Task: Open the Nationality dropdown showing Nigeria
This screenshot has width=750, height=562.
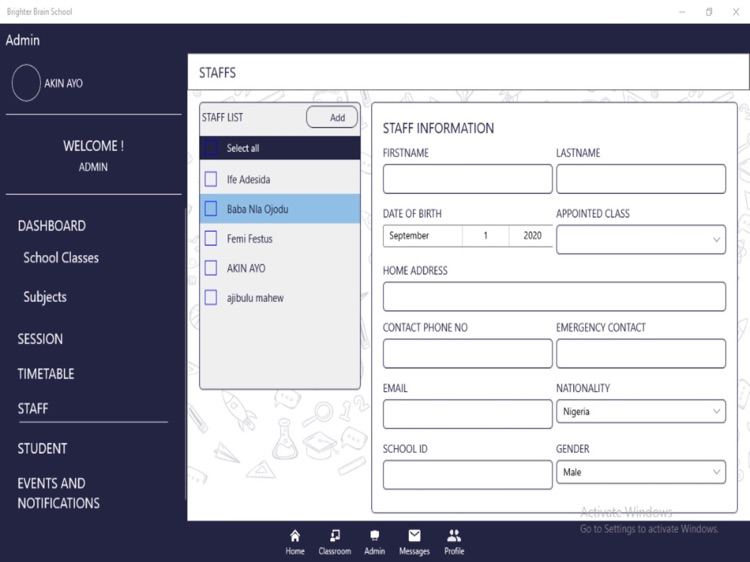Action: pyautogui.click(x=641, y=412)
